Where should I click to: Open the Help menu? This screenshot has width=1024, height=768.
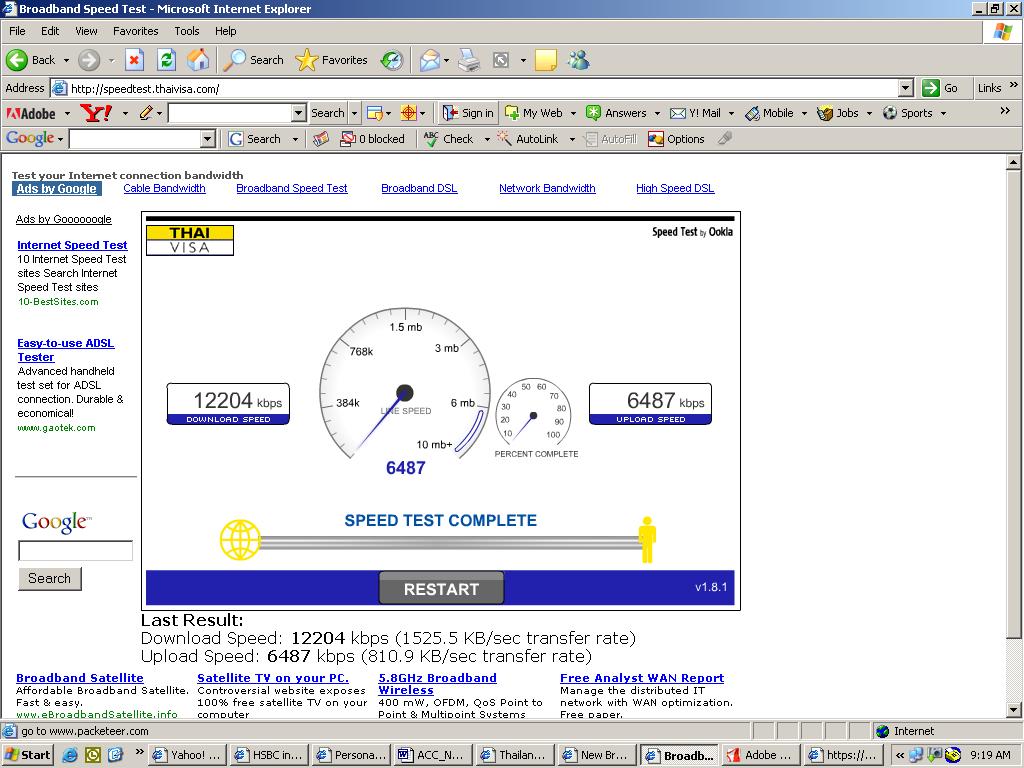click(225, 31)
